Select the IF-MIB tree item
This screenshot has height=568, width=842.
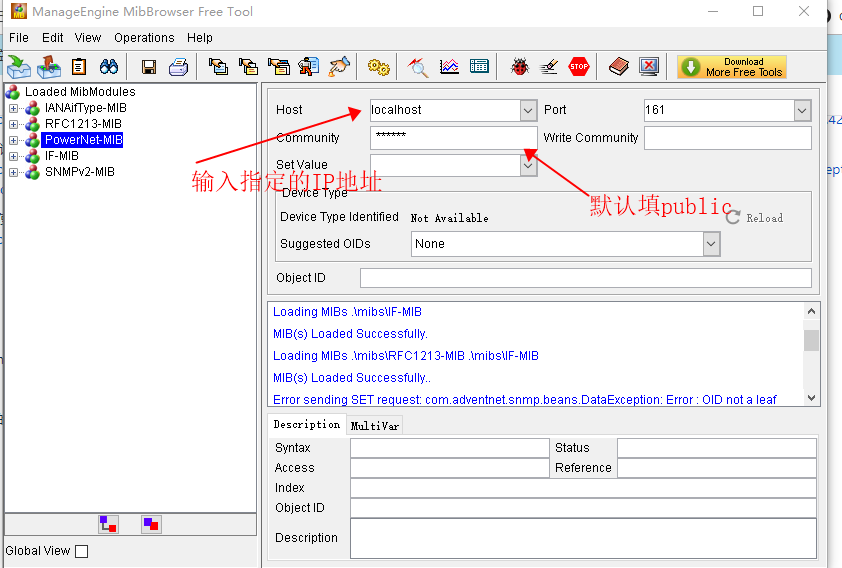[x=62, y=156]
